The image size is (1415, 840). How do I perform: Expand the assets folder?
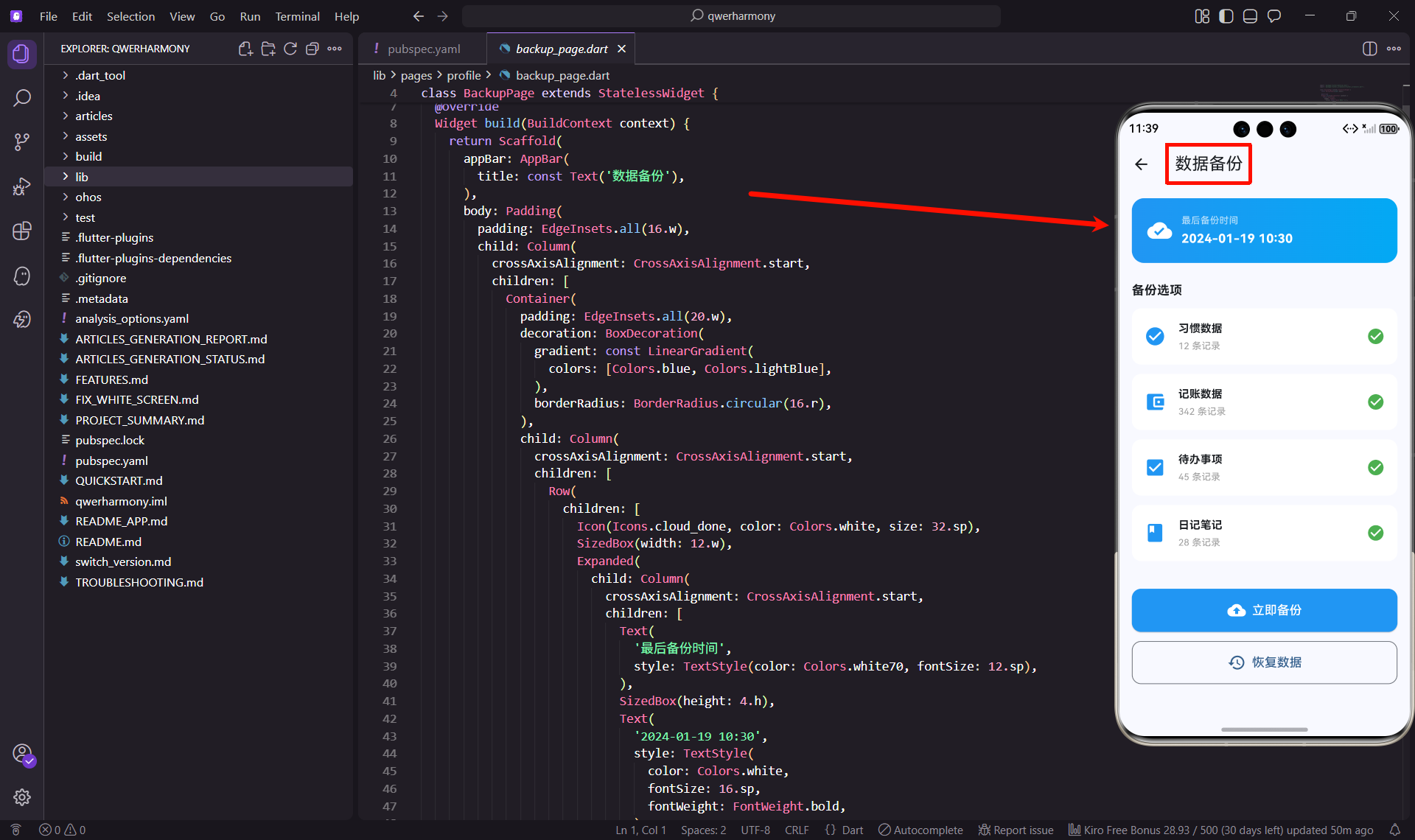point(91,136)
